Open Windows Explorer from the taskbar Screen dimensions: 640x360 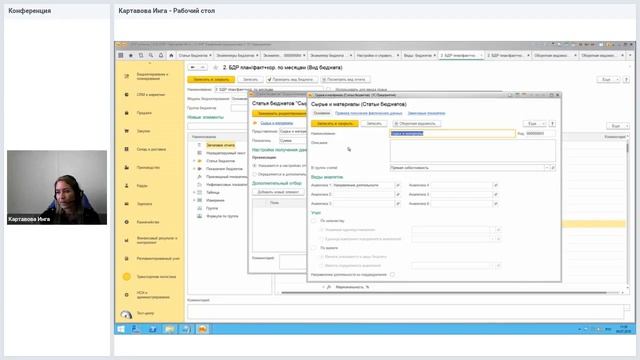(x=169, y=329)
